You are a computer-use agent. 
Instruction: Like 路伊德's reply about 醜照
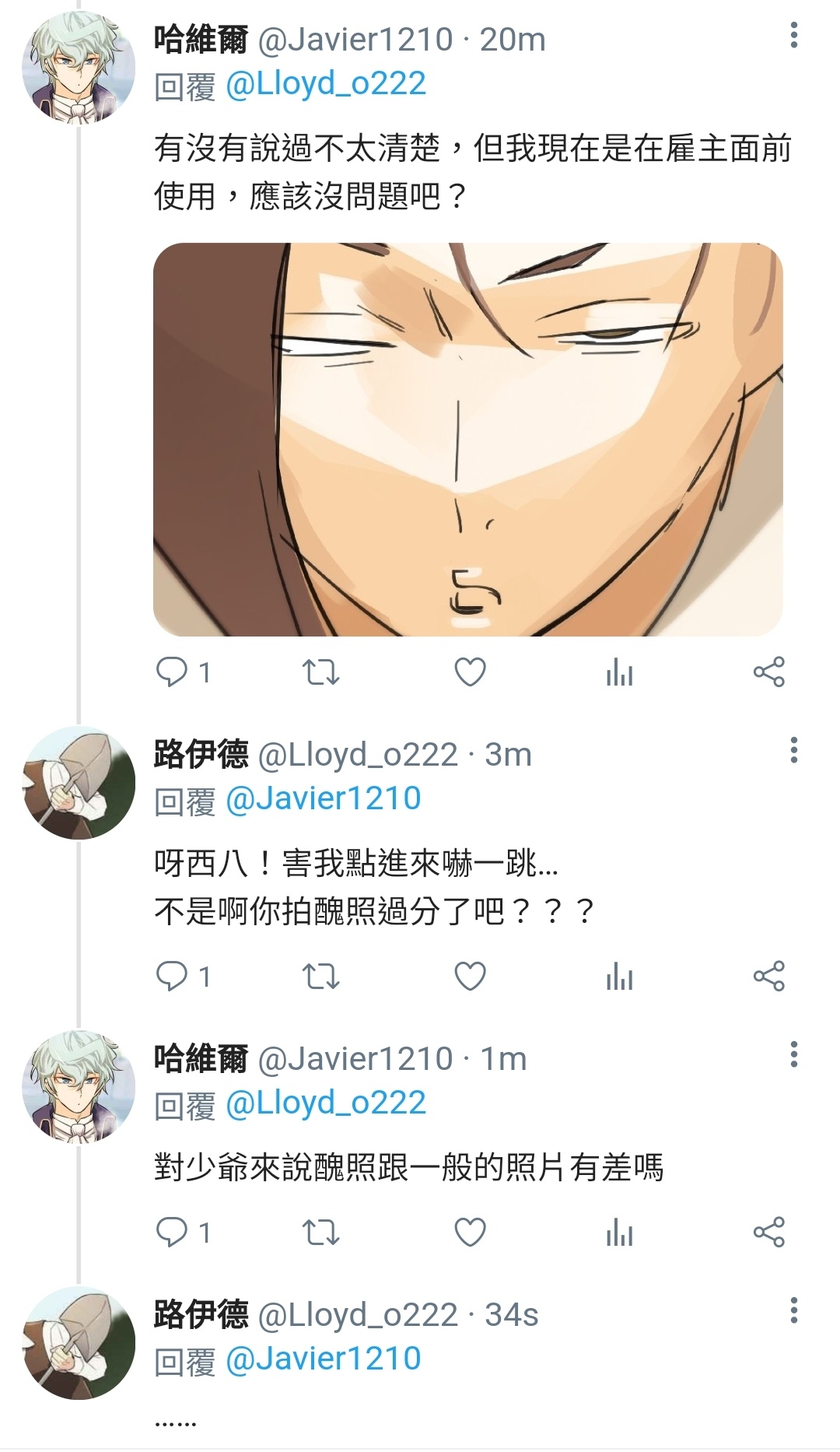470,977
